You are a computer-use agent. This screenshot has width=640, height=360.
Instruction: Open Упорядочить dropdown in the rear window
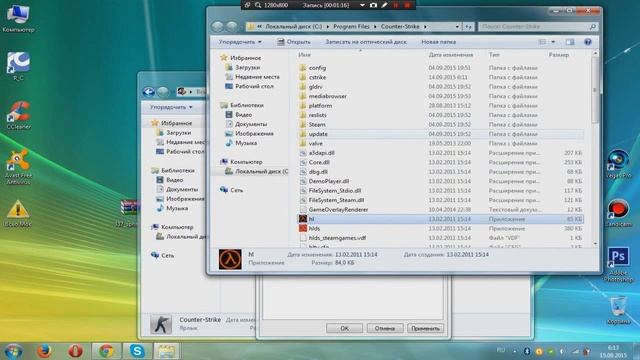(171, 107)
